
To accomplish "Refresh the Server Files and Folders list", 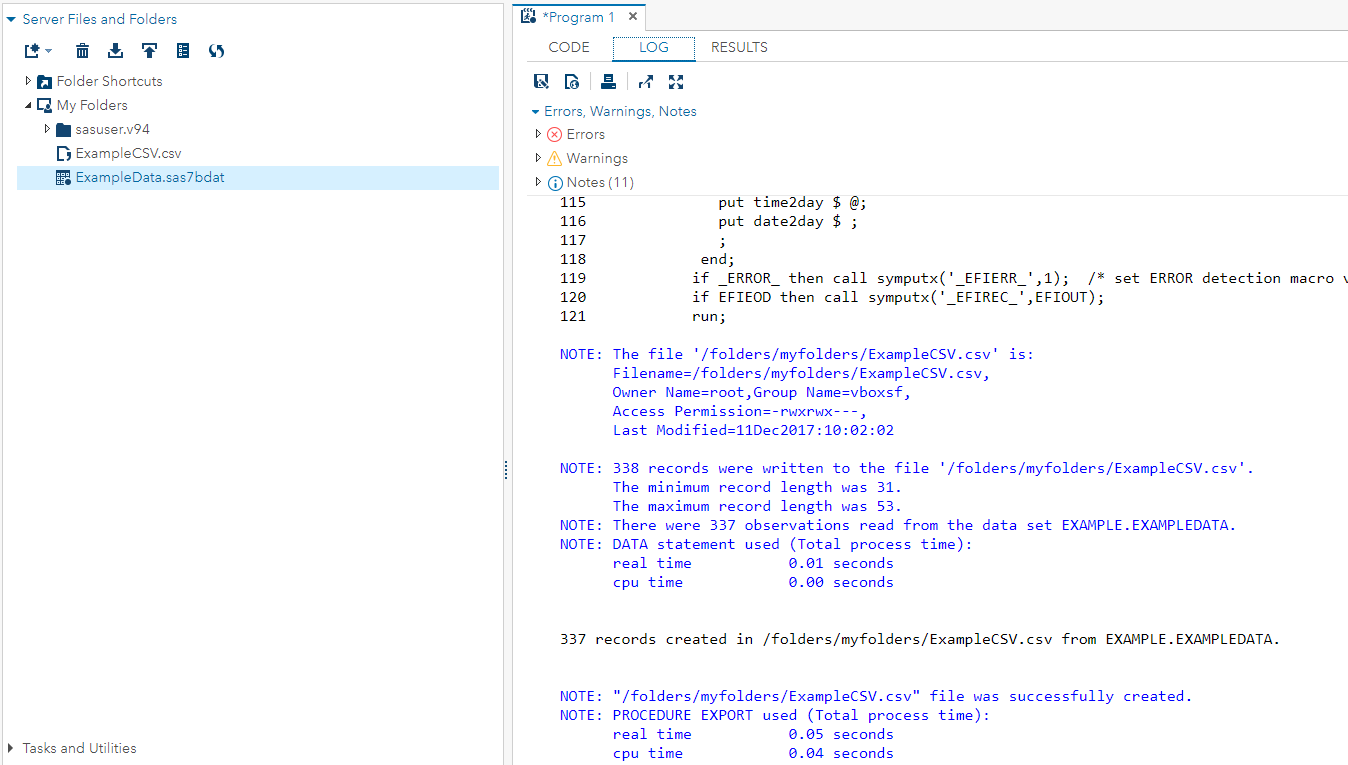I will click(216, 51).
